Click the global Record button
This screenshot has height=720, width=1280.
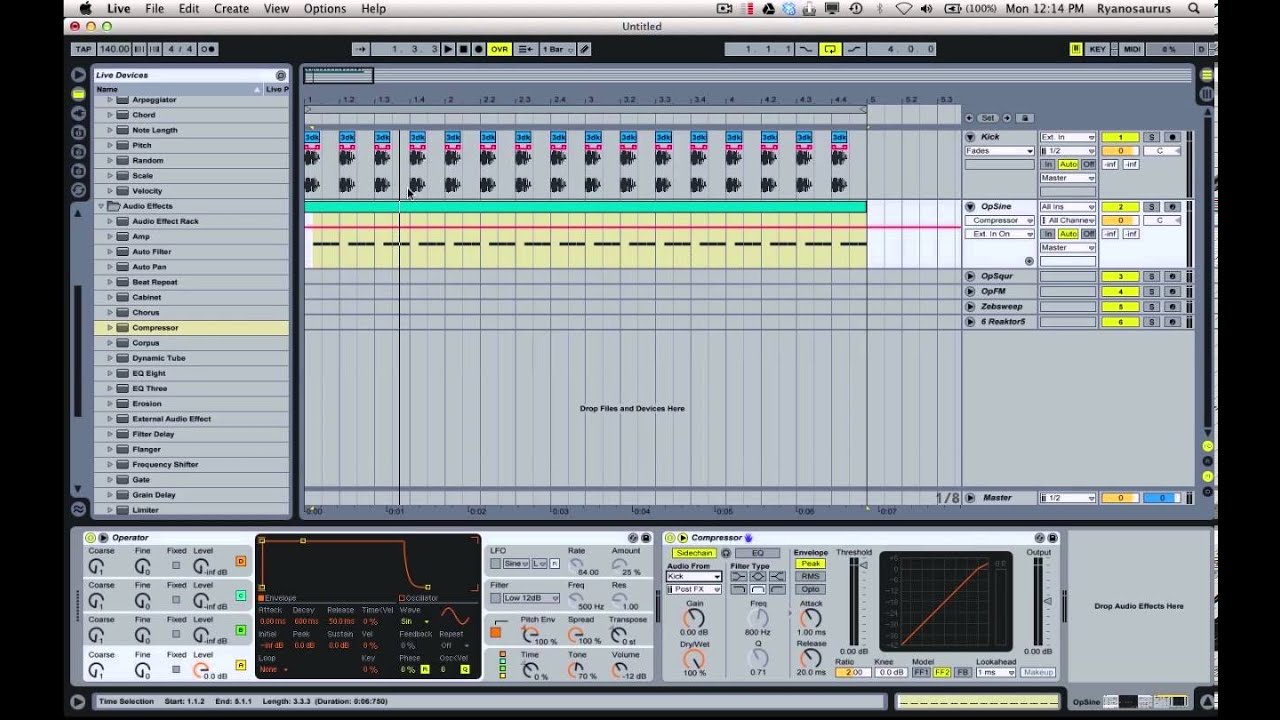click(478, 49)
